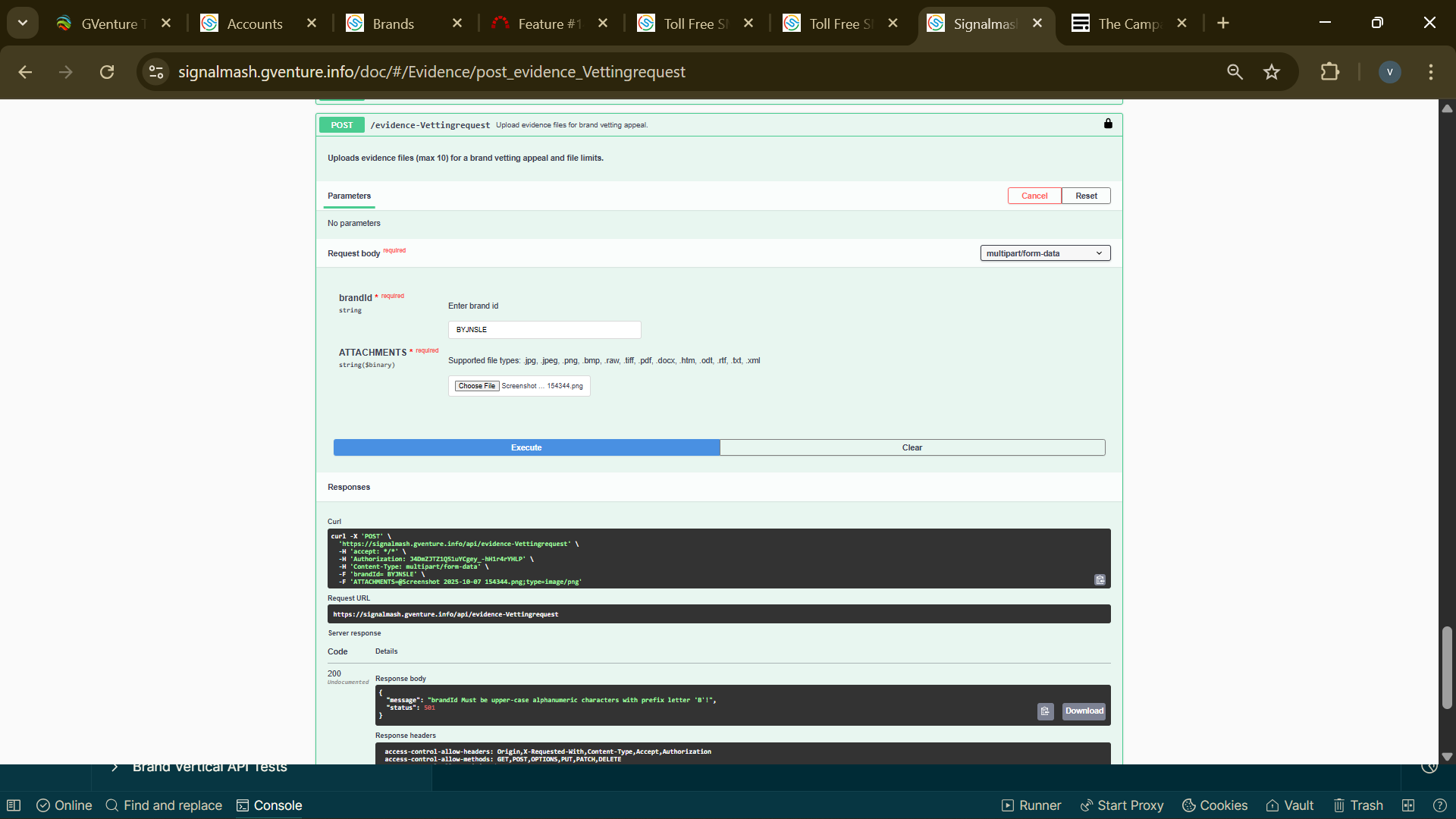
Task: Click the bookmark star icon
Action: point(1272,72)
